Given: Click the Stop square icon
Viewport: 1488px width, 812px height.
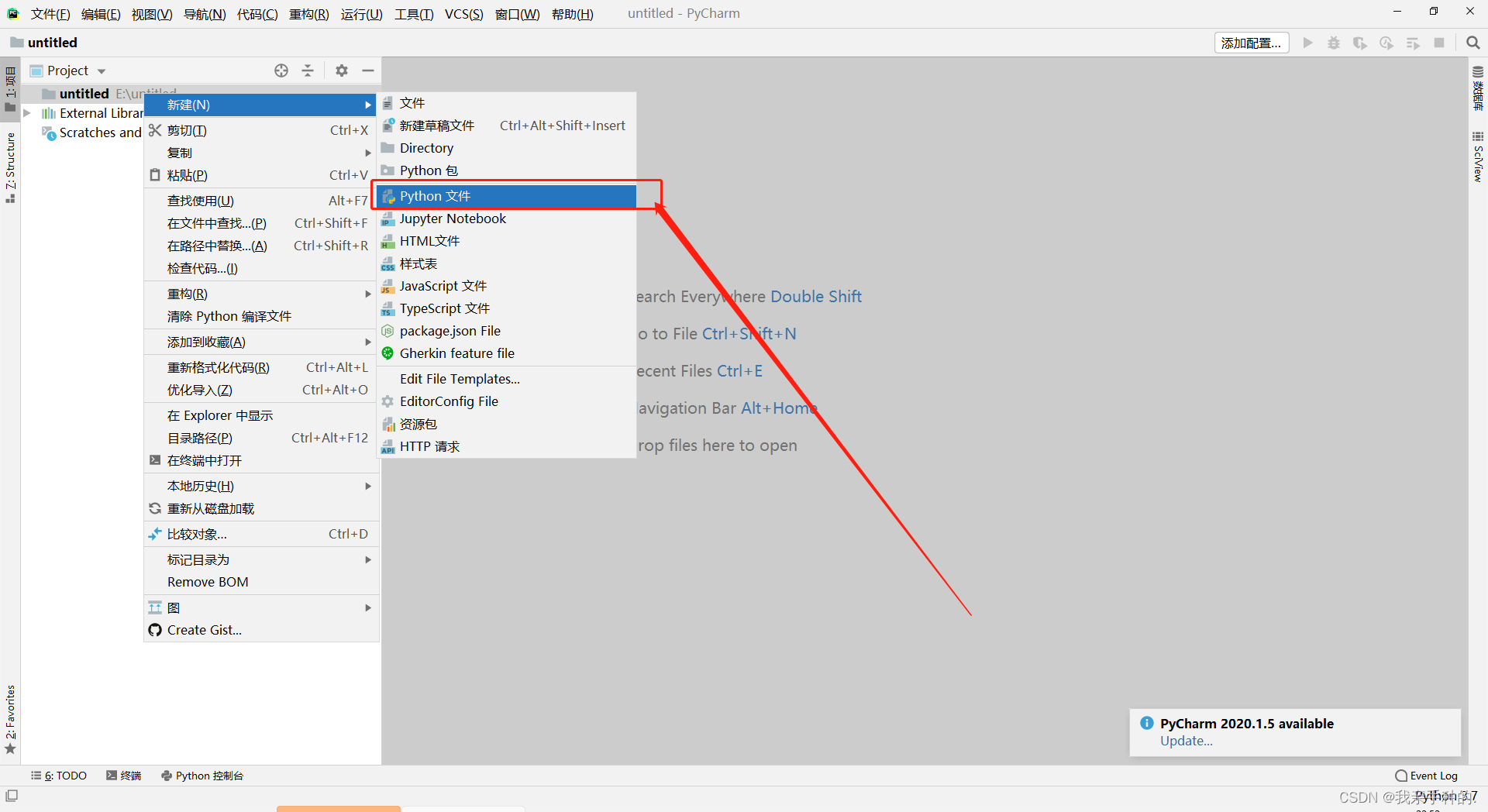Looking at the screenshot, I should [1439, 43].
